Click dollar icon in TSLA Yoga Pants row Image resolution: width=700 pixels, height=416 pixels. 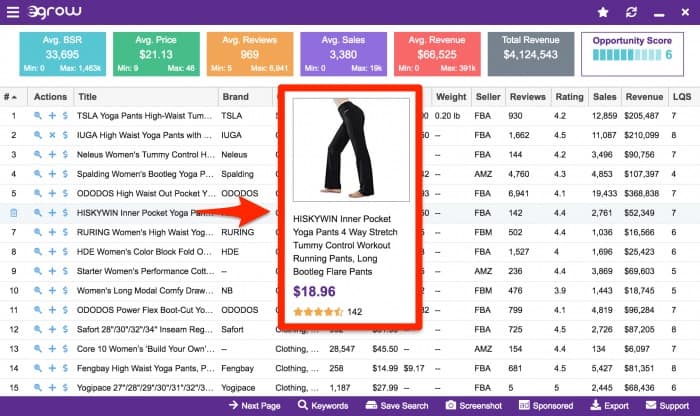click(65, 116)
